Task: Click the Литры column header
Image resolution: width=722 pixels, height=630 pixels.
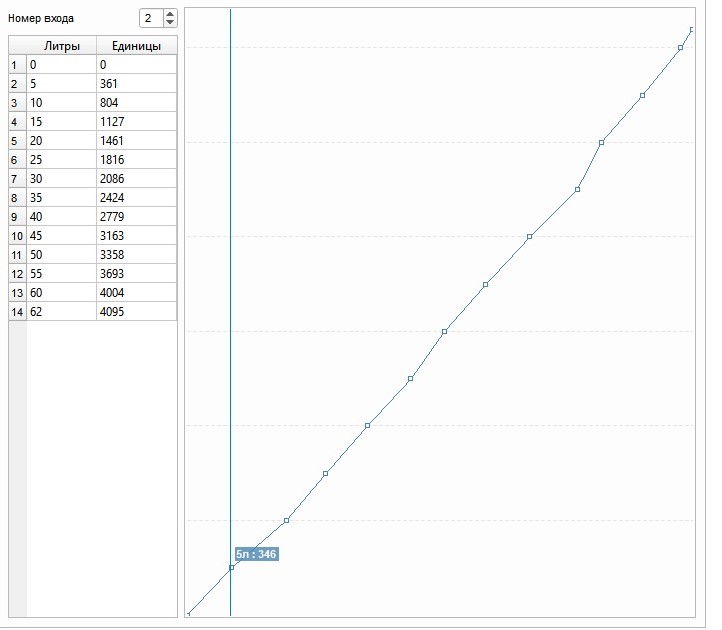Action: (61, 45)
